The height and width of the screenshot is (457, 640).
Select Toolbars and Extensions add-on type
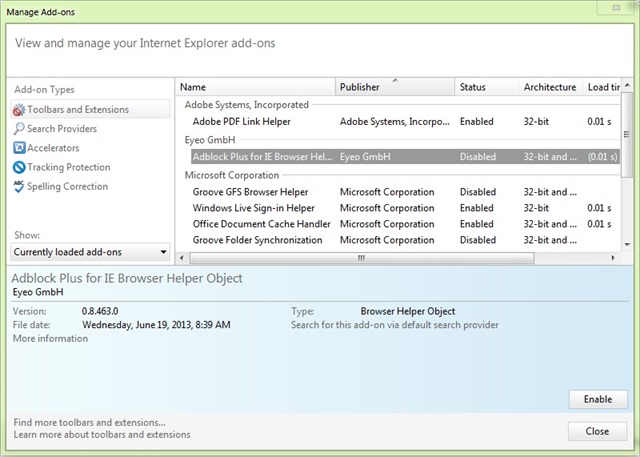90,109
